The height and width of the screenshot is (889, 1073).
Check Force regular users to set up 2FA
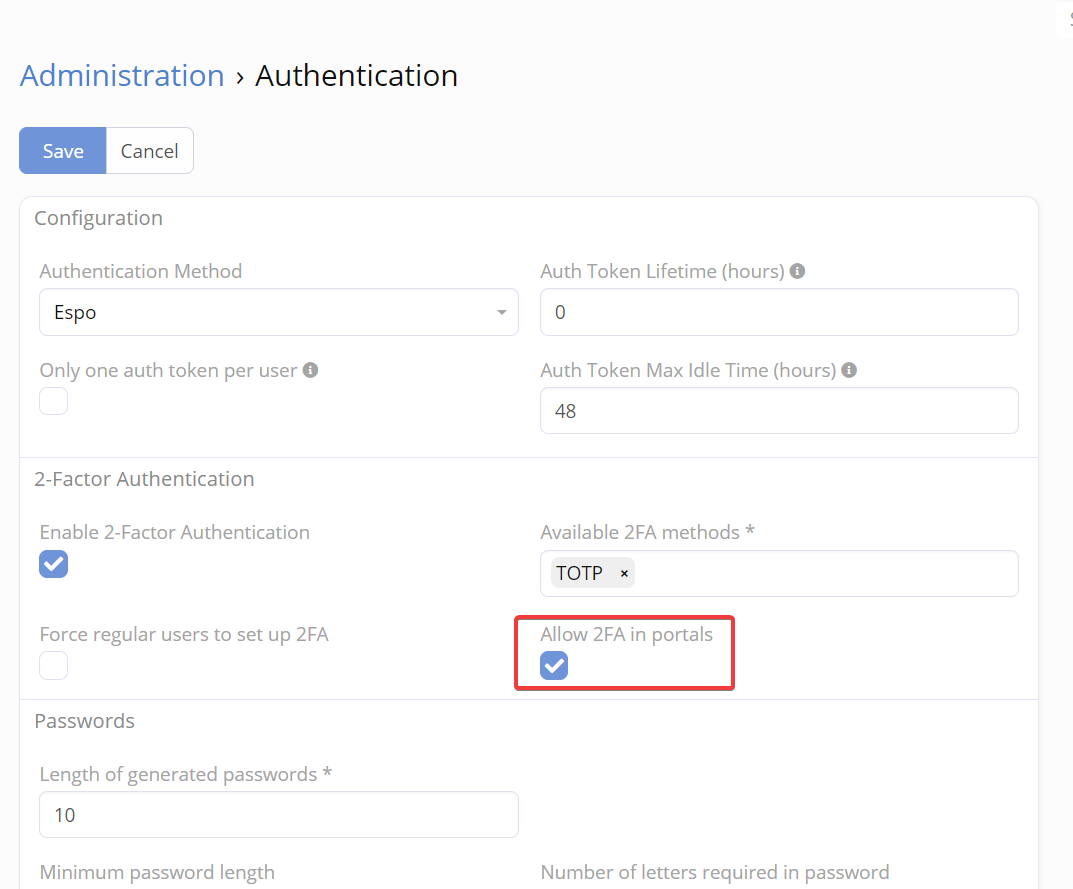pos(54,666)
